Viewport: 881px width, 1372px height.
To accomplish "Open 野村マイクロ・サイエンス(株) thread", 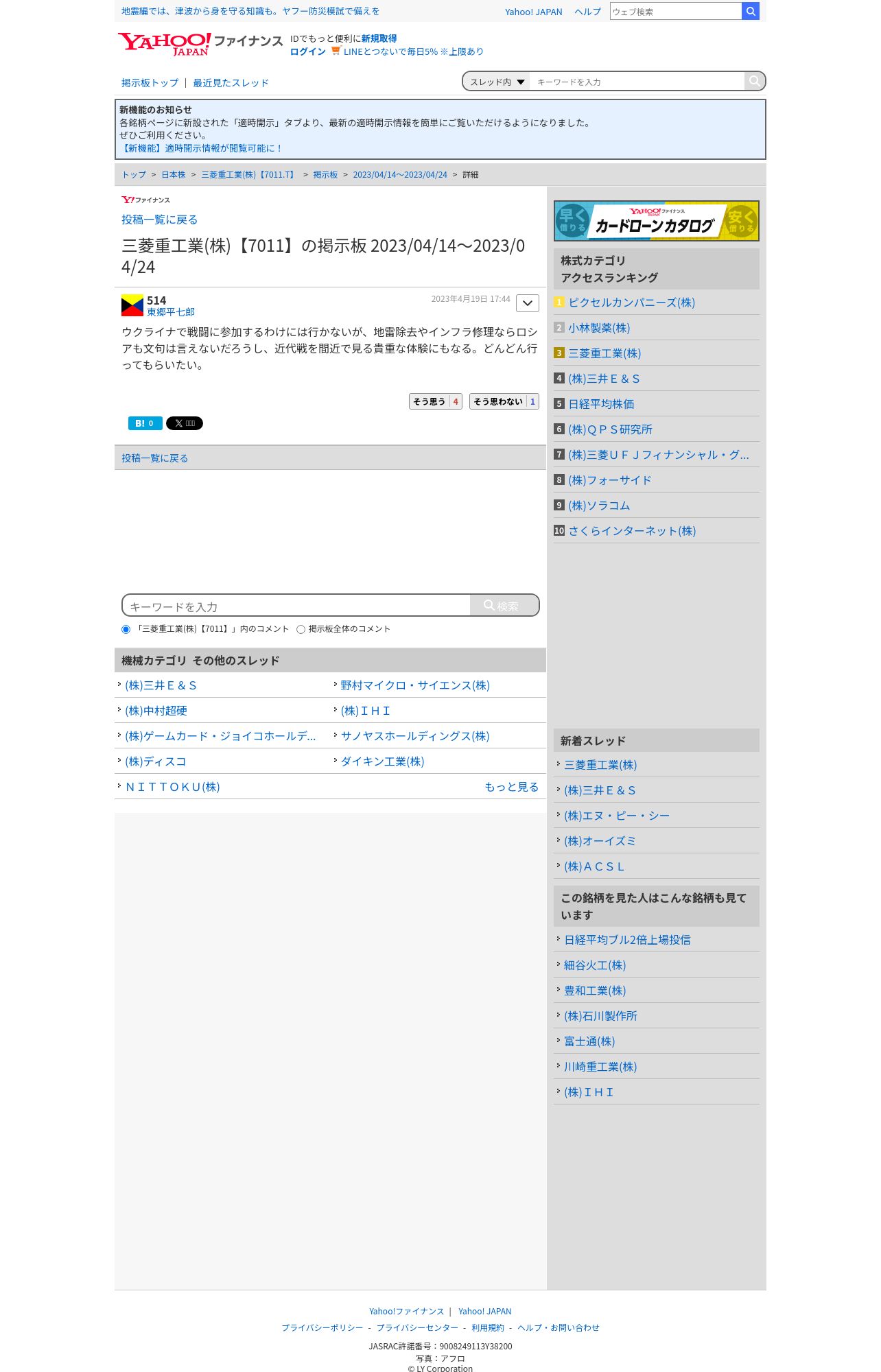I will click(415, 685).
